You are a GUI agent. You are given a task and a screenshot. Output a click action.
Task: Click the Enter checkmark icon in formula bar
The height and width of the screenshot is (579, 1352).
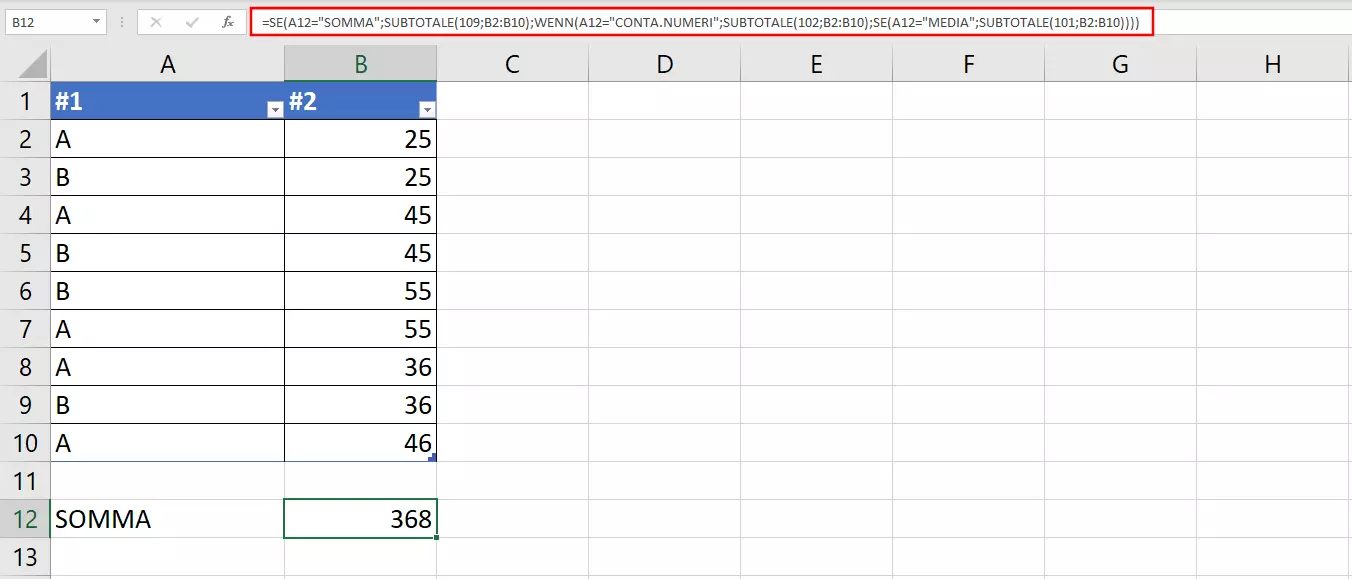(x=192, y=21)
